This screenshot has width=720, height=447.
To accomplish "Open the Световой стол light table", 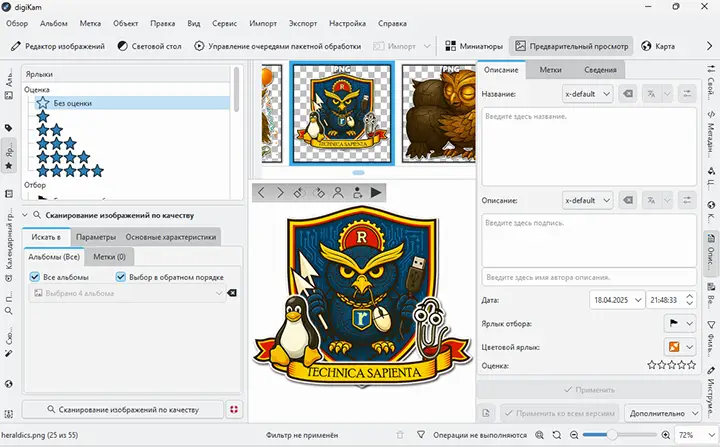I will coord(149,46).
